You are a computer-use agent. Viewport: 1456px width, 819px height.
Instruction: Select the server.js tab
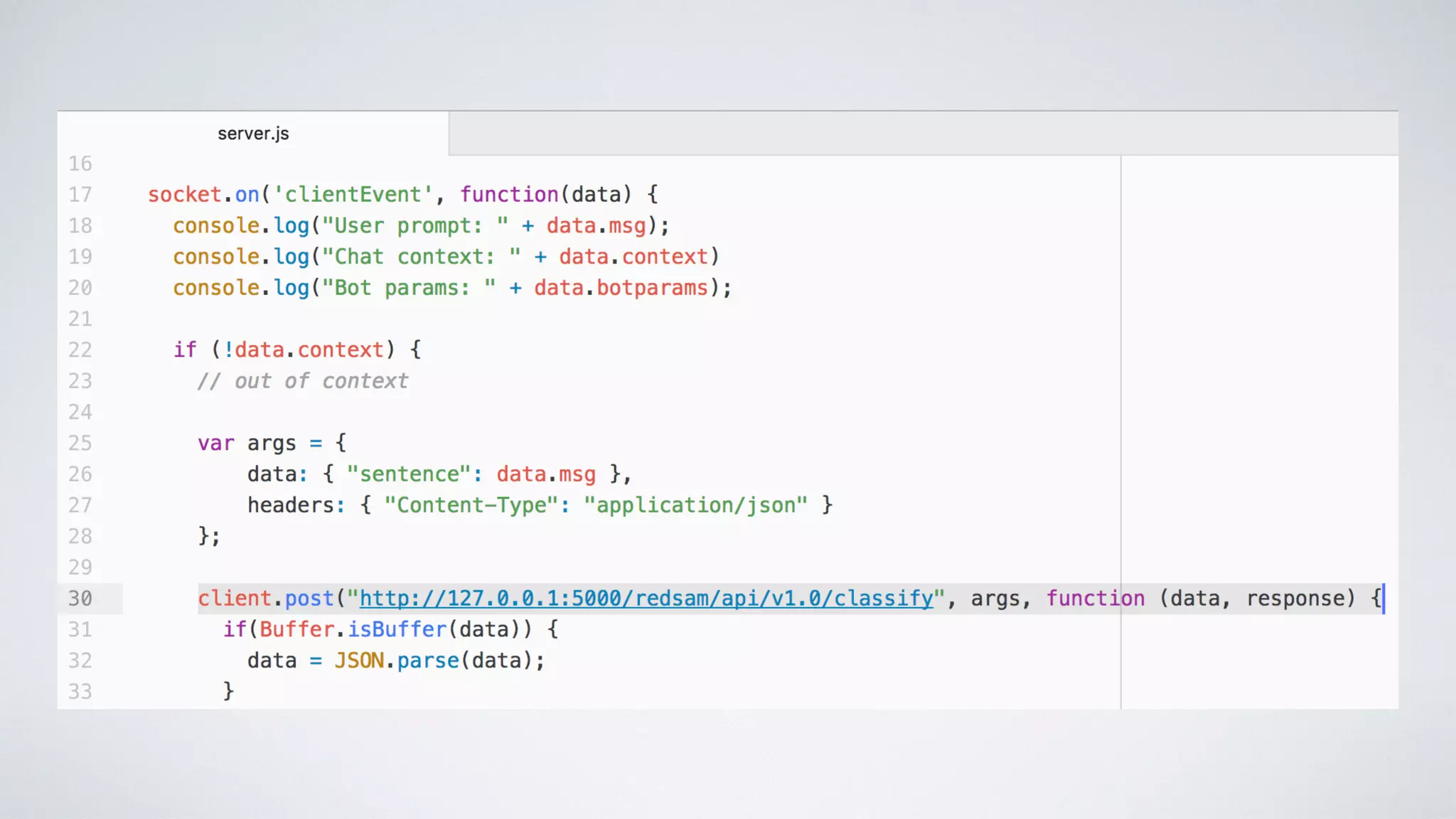[x=253, y=134]
